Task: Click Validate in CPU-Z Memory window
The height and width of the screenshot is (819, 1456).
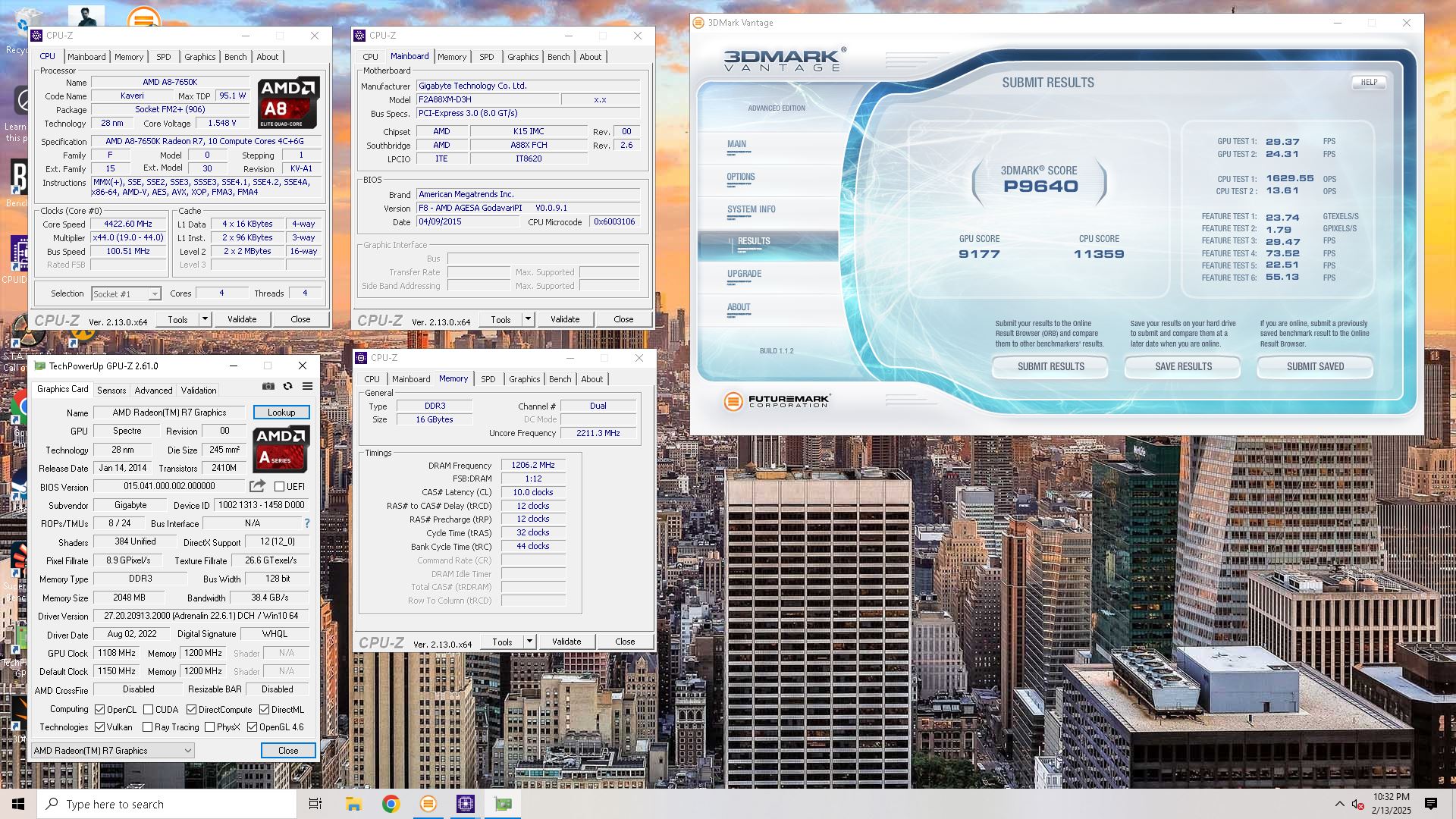Action: point(566,642)
